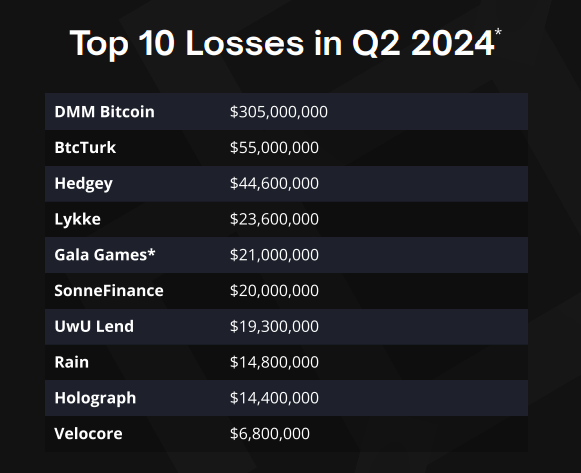Viewport: 581px width, 473px height.
Task: Click the $14,800,000 loss amount
Action: (x=274, y=362)
